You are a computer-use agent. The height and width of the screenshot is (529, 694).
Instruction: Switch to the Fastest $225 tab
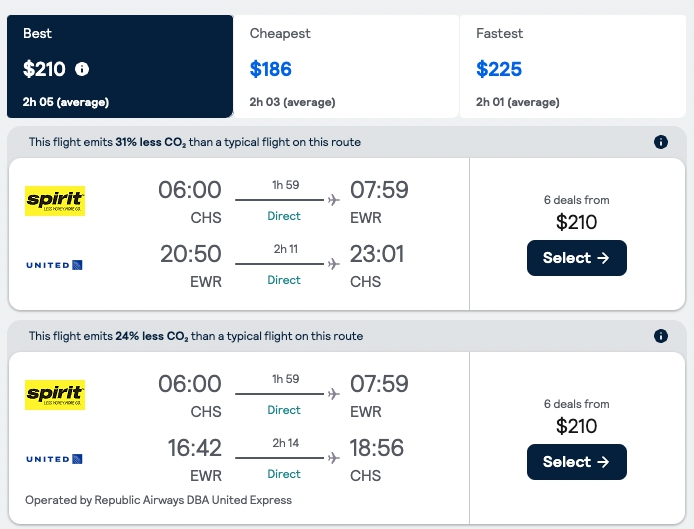(572, 66)
